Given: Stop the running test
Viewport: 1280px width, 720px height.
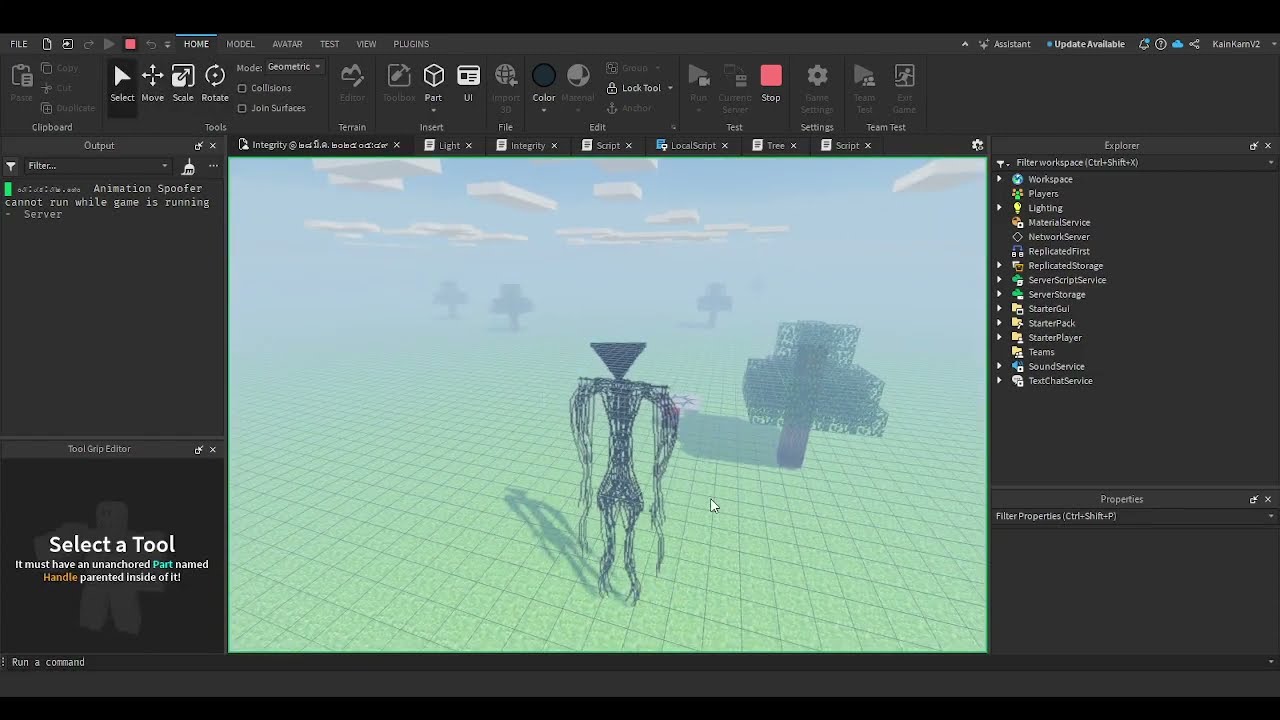Looking at the screenshot, I should [771, 83].
